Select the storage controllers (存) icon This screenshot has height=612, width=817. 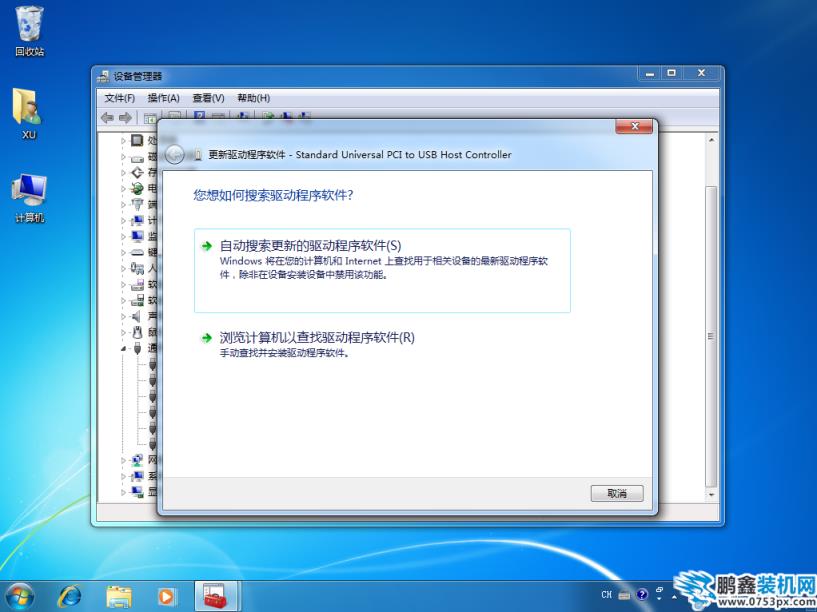coord(137,172)
